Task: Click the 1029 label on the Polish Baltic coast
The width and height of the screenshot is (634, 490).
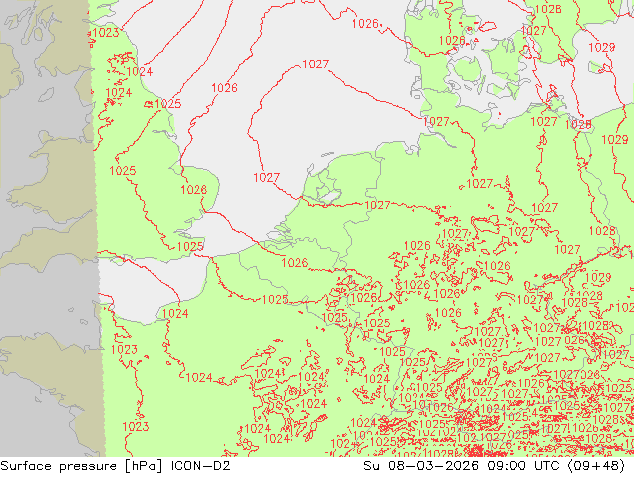Action: 615,140
